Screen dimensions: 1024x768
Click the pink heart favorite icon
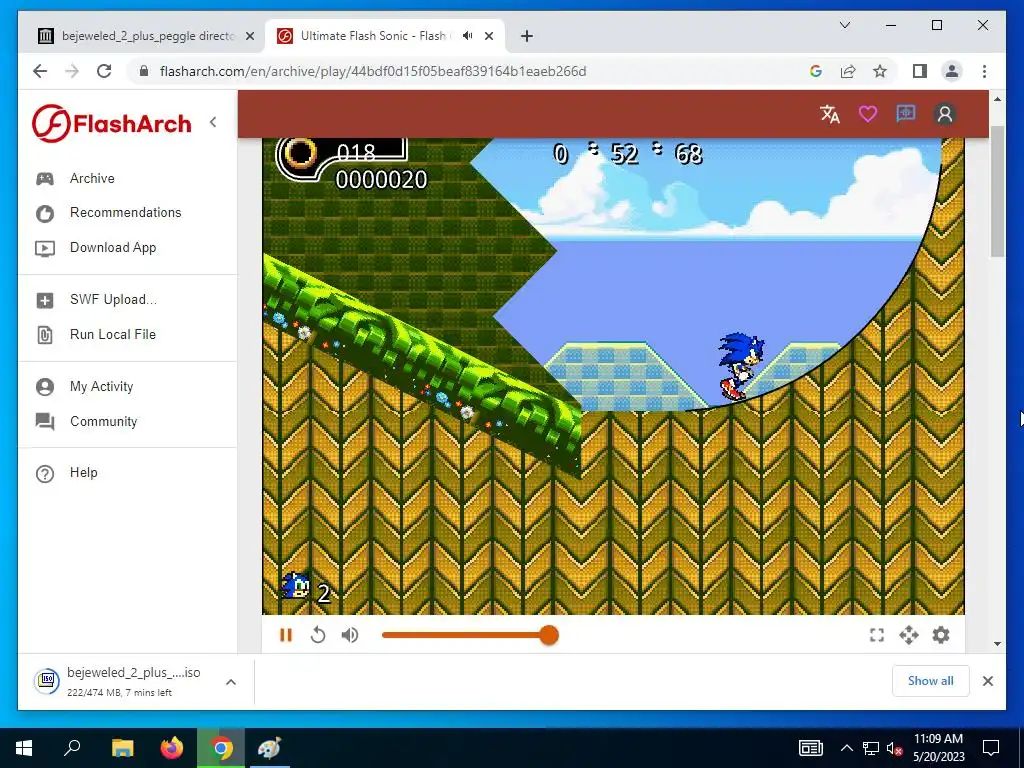tap(867, 114)
